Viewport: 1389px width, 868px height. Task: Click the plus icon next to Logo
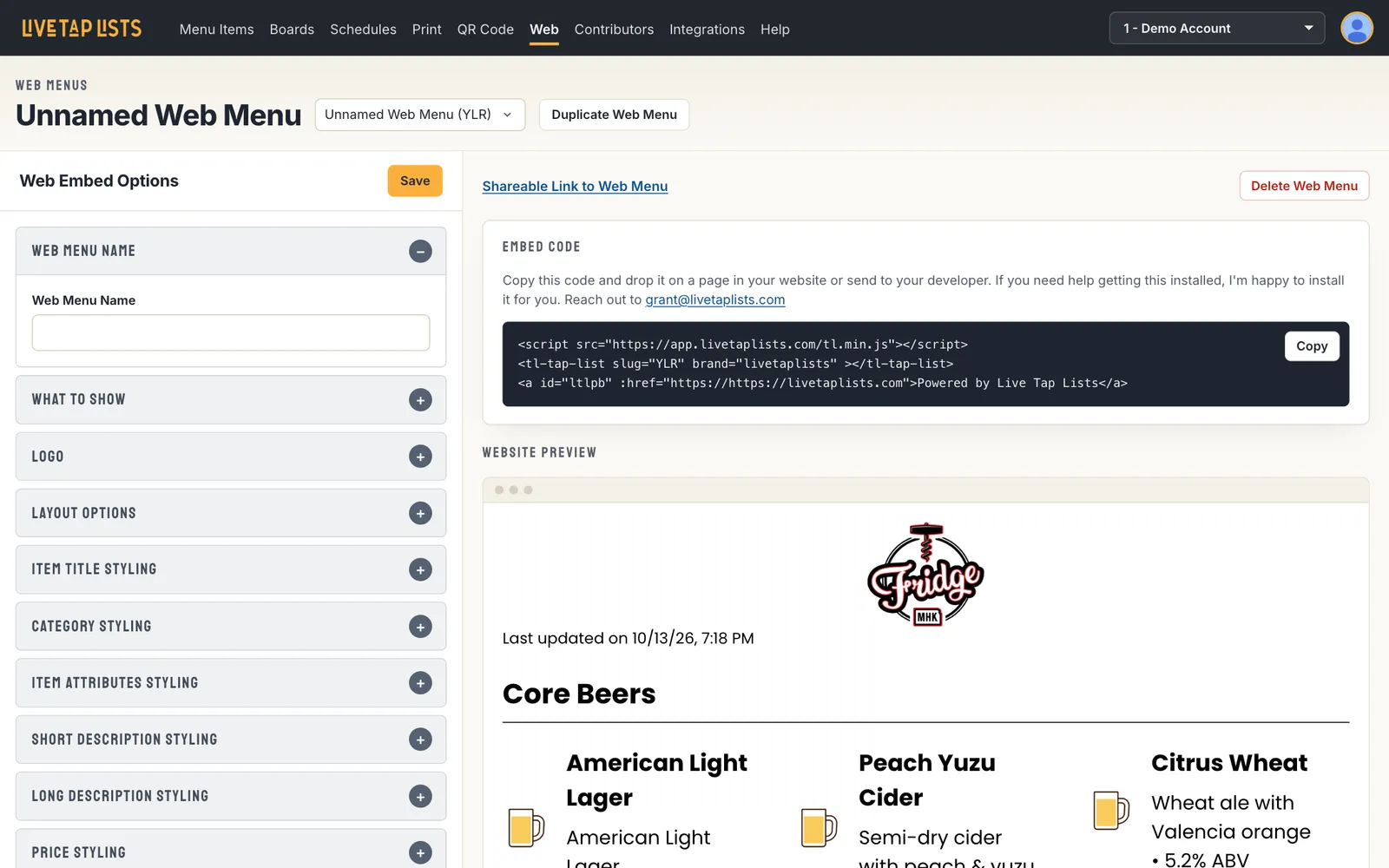[x=420, y=457]
